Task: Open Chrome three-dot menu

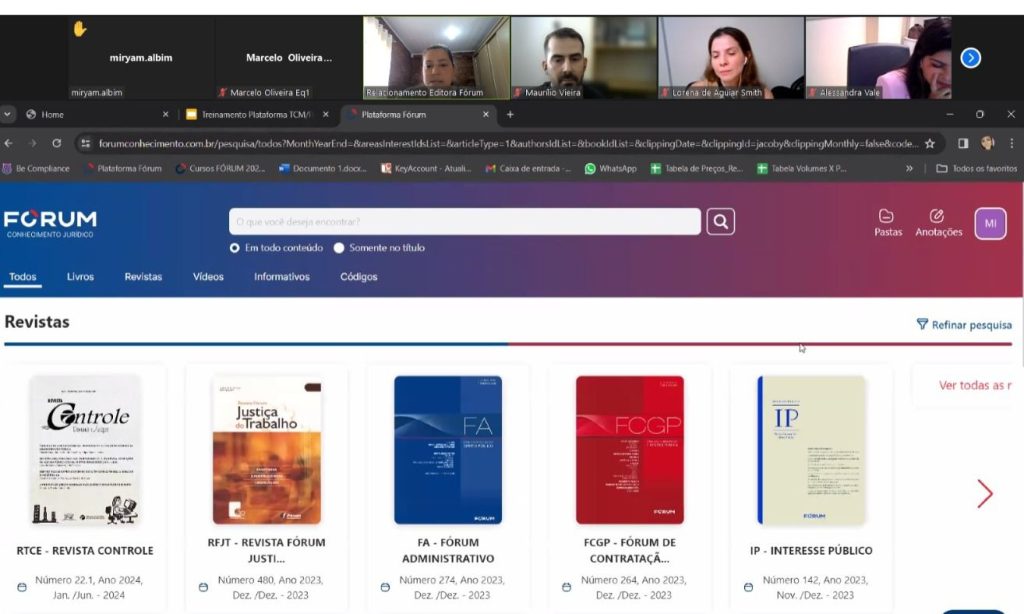Action: click(x=1012, y=143)
